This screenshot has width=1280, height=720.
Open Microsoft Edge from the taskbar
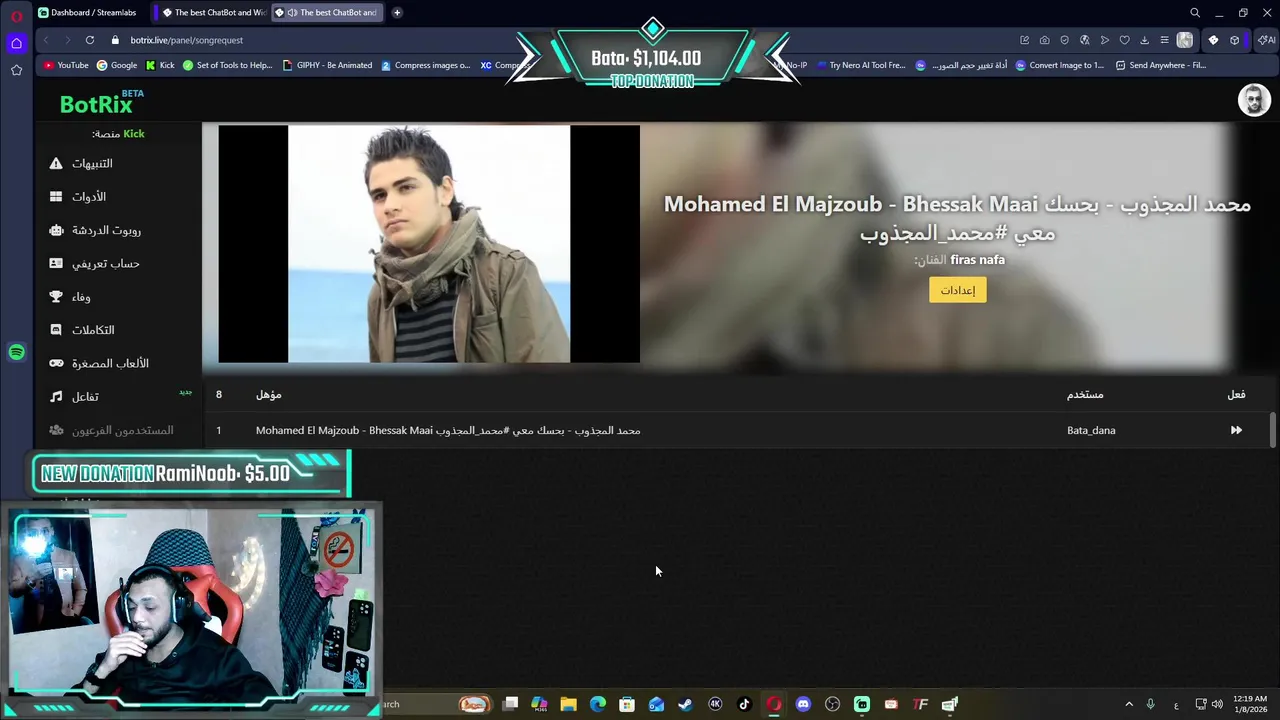coord(598,704)
